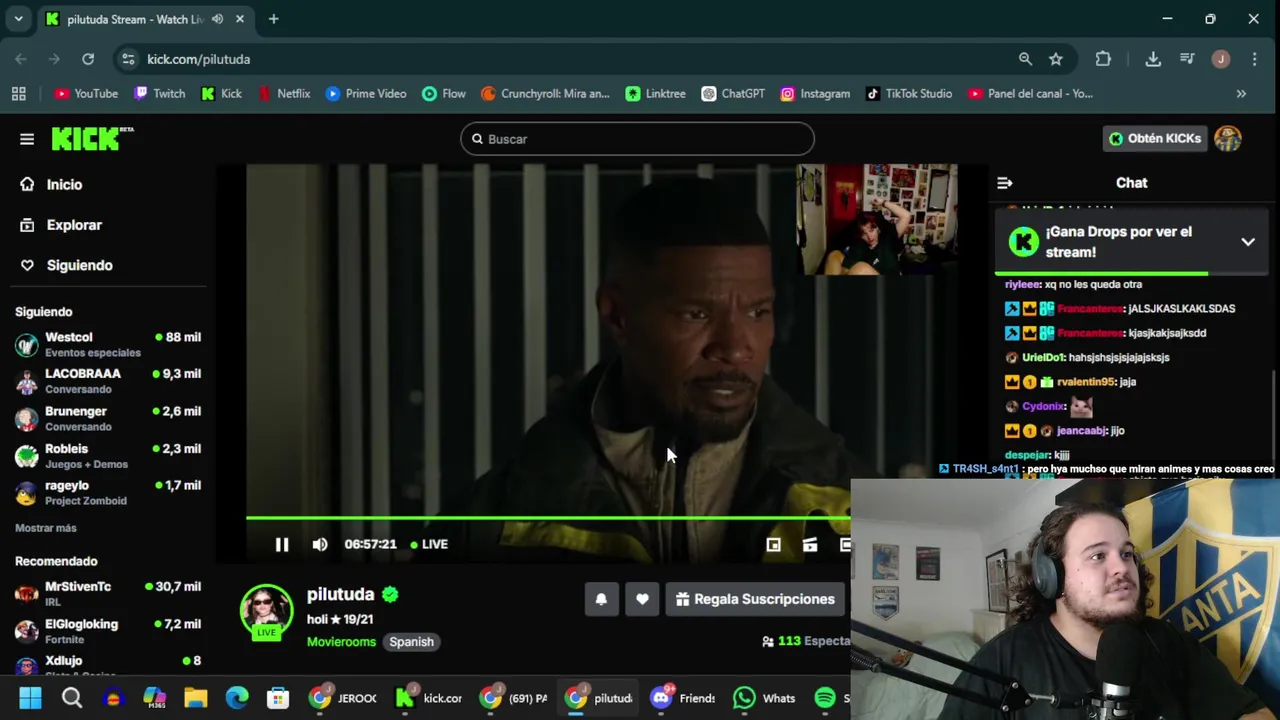Focus the Buscar search field
The image size is (1280, 720).
[x=637, y=139]
